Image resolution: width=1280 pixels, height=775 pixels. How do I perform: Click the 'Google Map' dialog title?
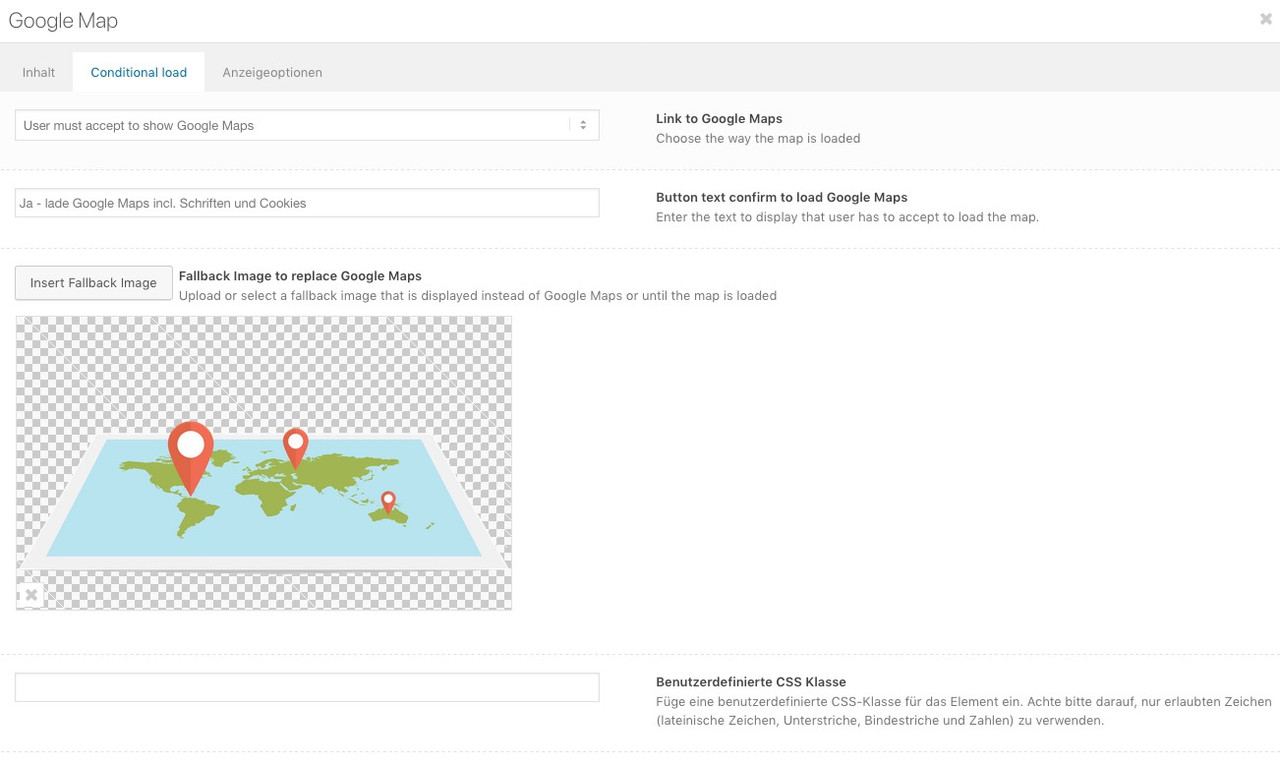click(63, 21)
